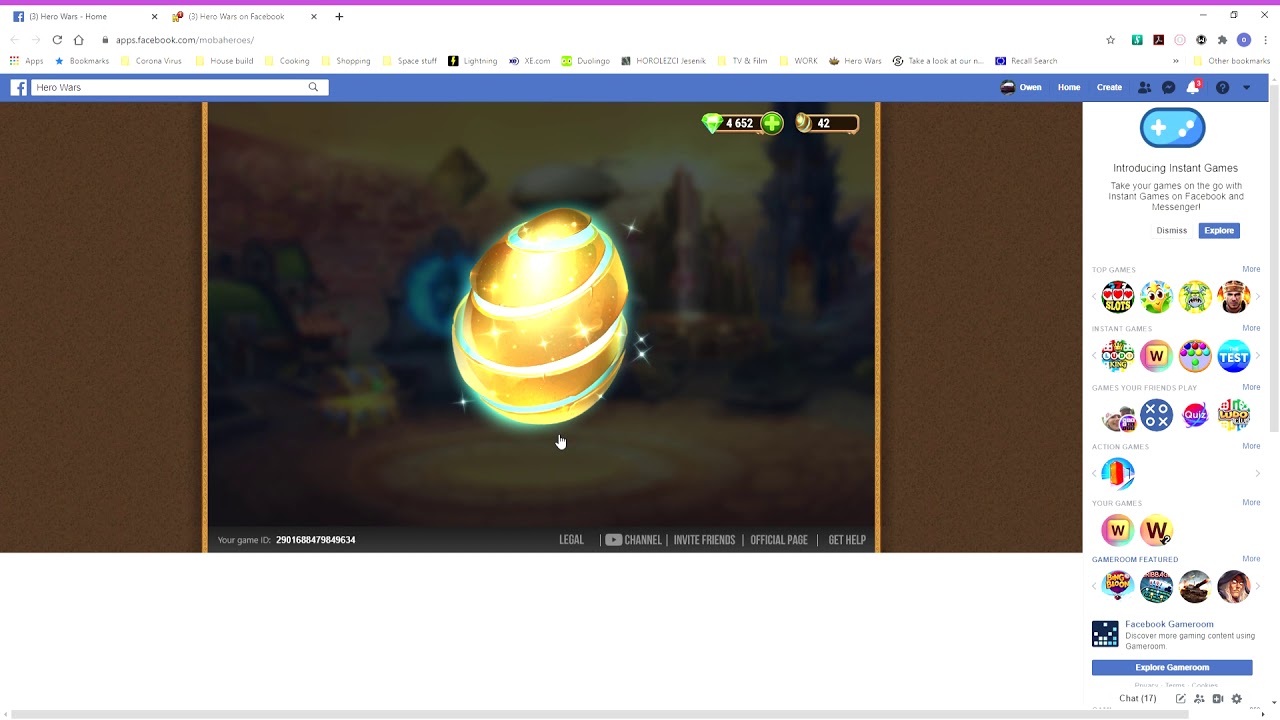Open the Facebook friend requests icon

1145,87
